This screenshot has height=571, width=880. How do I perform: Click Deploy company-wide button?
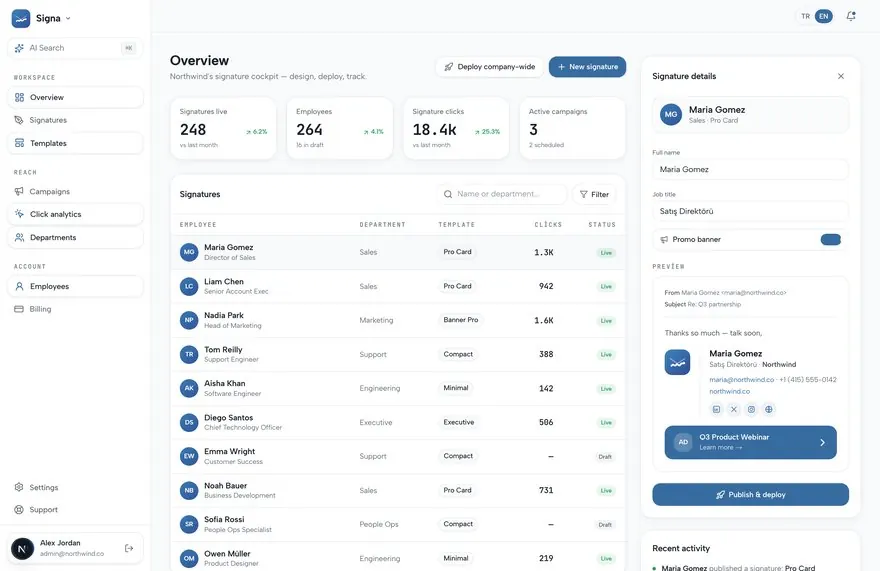(x=489, y=67)
